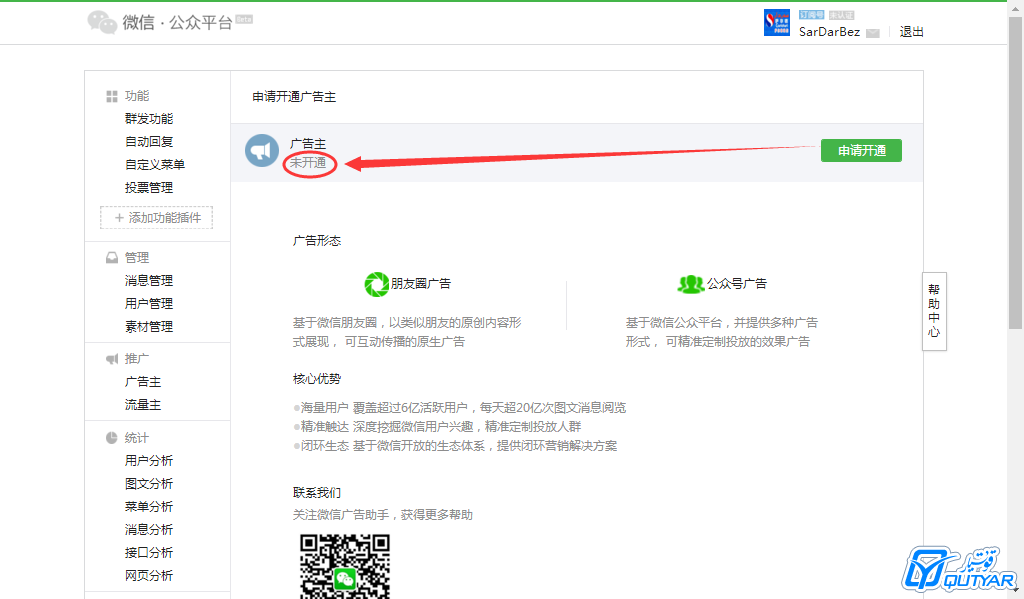Open 自定义菜单 in sidebar
Image resolution: width=1024 pixels, height=599 pixels.
click(x=155, y=165)
